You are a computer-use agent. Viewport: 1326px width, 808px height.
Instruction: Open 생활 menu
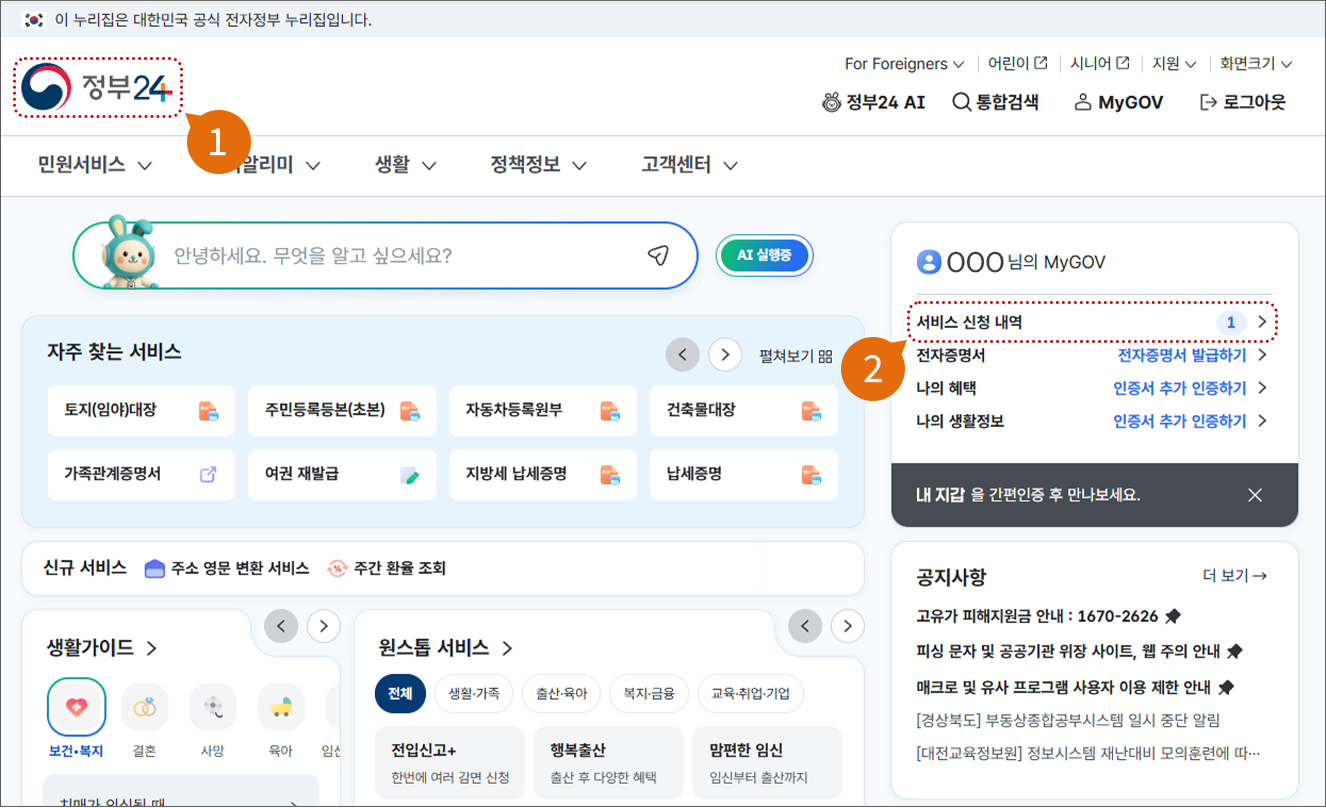pyautogui.click(x=405, y=165)
